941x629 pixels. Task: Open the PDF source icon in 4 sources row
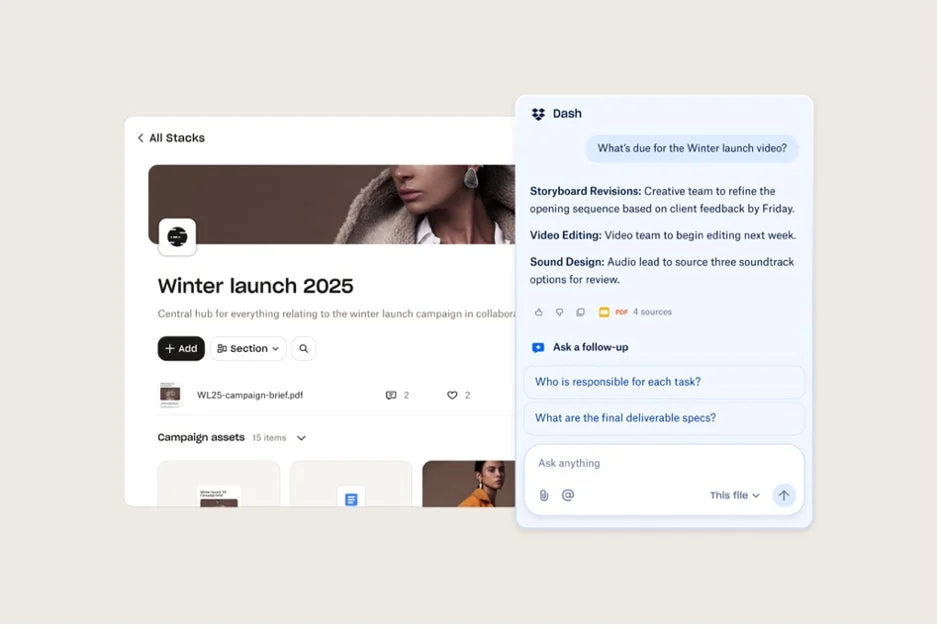pyautogui.click(x=620, y=312)
